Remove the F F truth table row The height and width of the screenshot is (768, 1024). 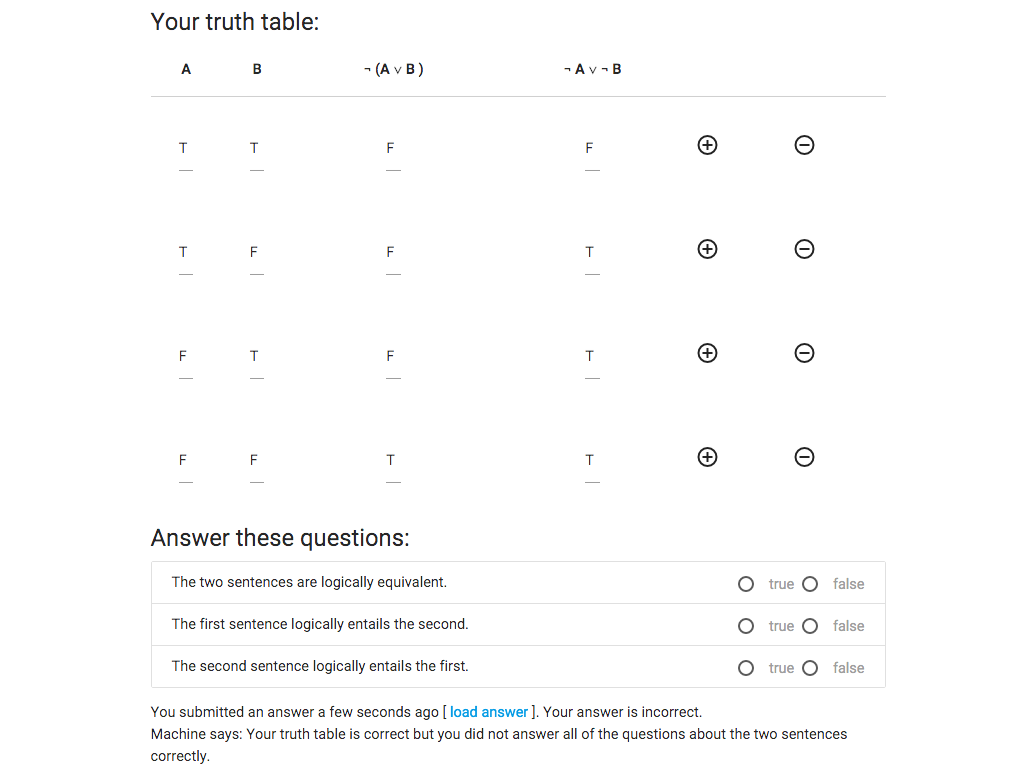tap(804, 458)
